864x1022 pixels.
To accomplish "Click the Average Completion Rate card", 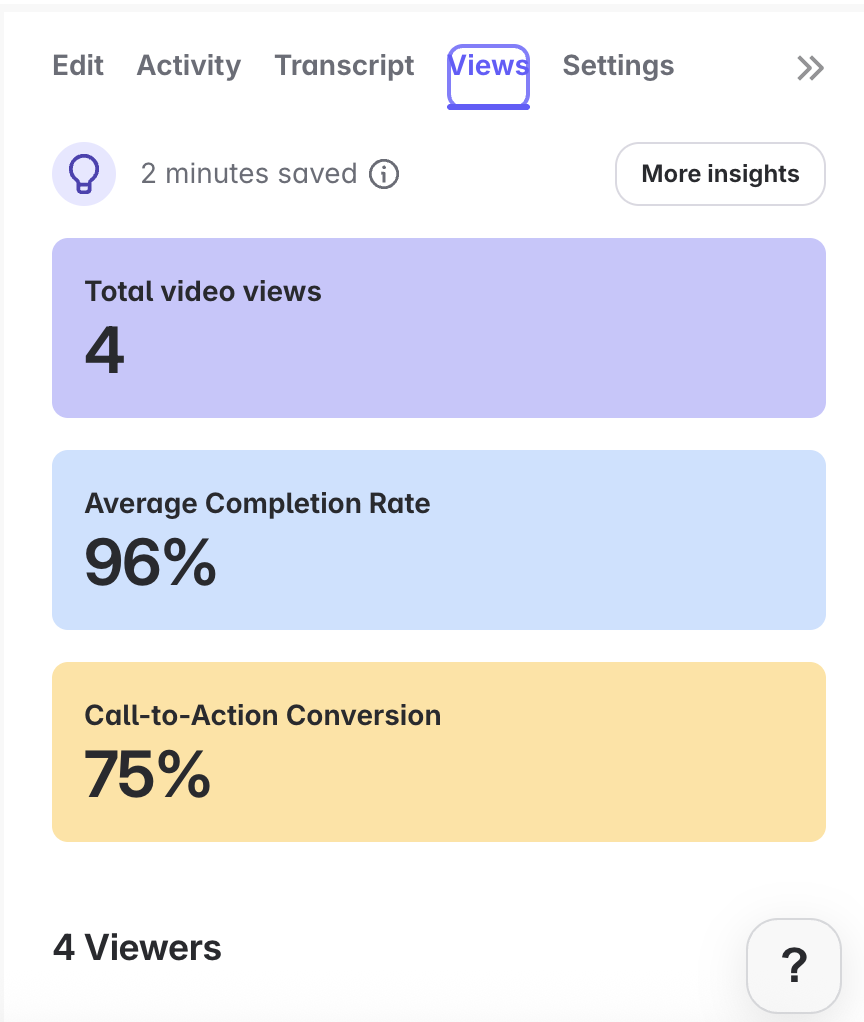I will click(x=438, y=539).
